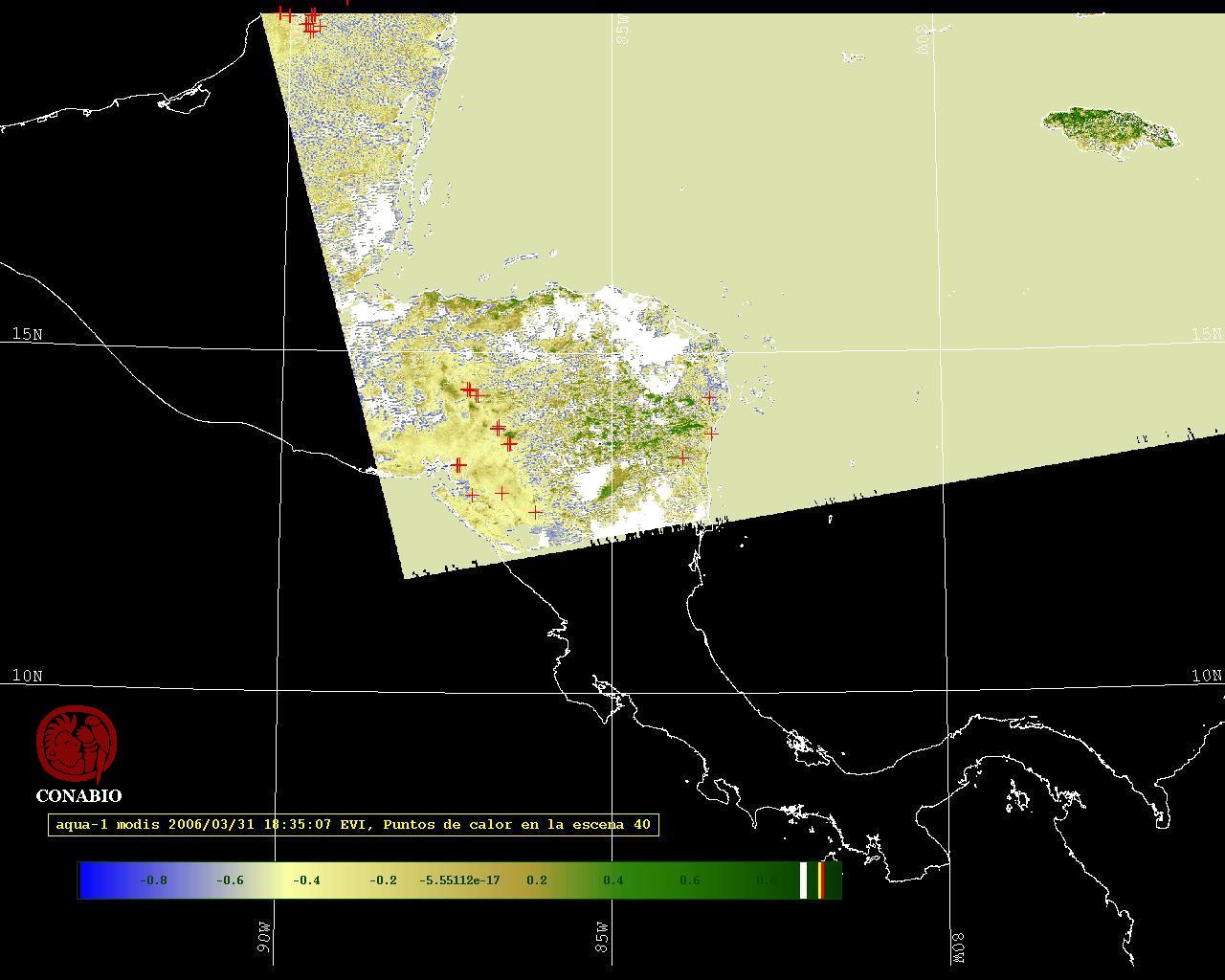
Task: Click the 90W longitude label at bottom
Action: point(264,937)
